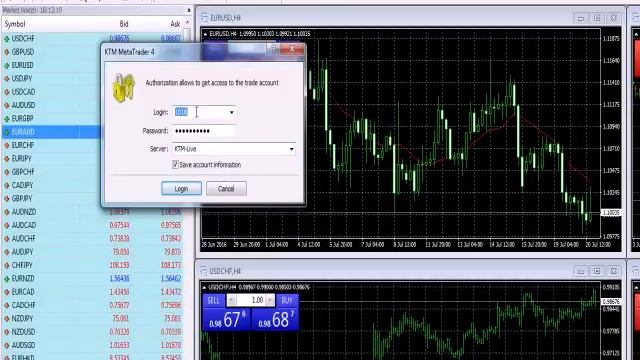
Task: Click the Cancel button in the dialog
Action: (226, 189)
